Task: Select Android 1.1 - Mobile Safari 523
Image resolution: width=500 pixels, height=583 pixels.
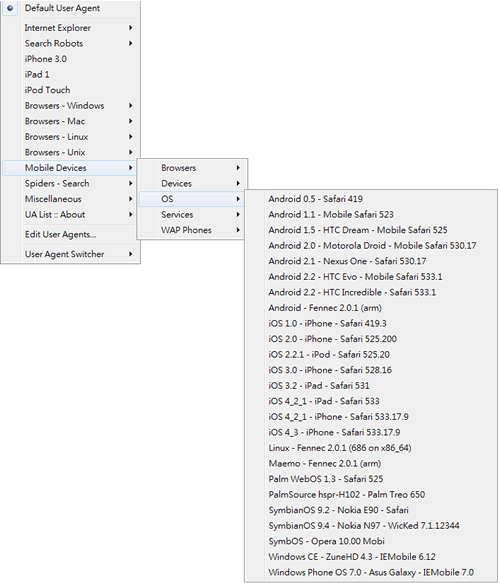Action: click(x=371, y=215)
